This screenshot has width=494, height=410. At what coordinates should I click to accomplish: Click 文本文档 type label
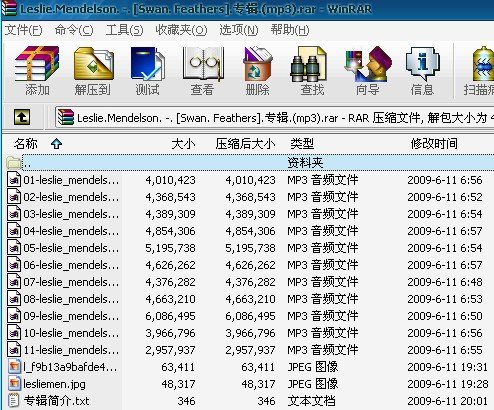311,401
